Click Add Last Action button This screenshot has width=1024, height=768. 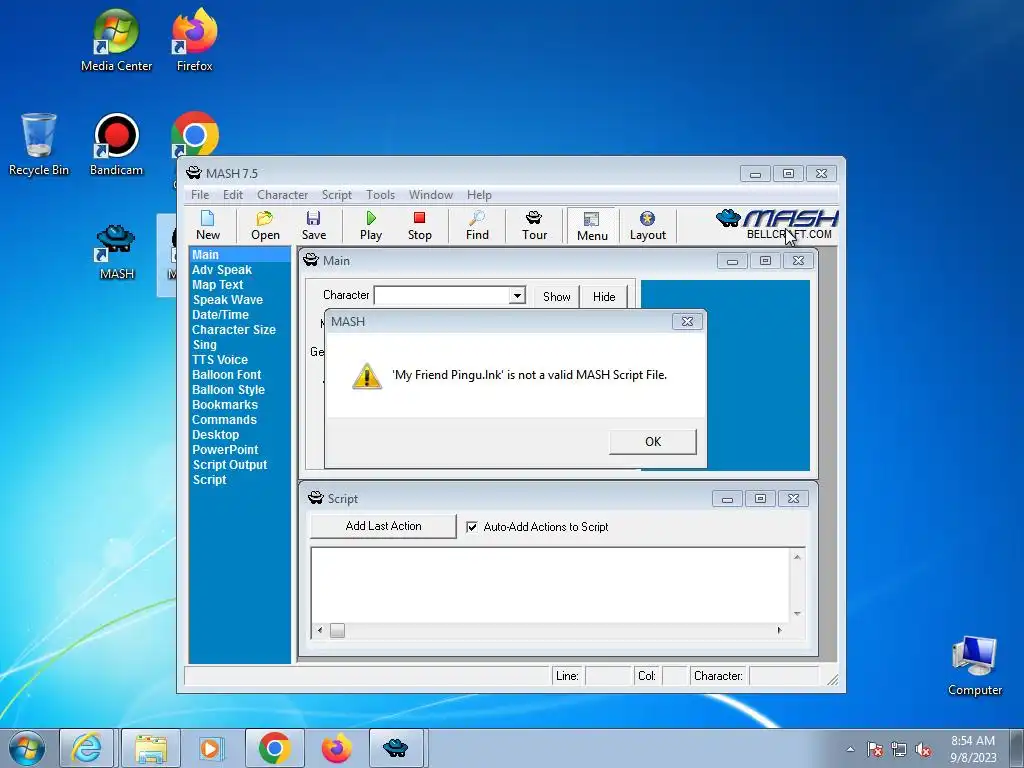[x=383, y=526]
